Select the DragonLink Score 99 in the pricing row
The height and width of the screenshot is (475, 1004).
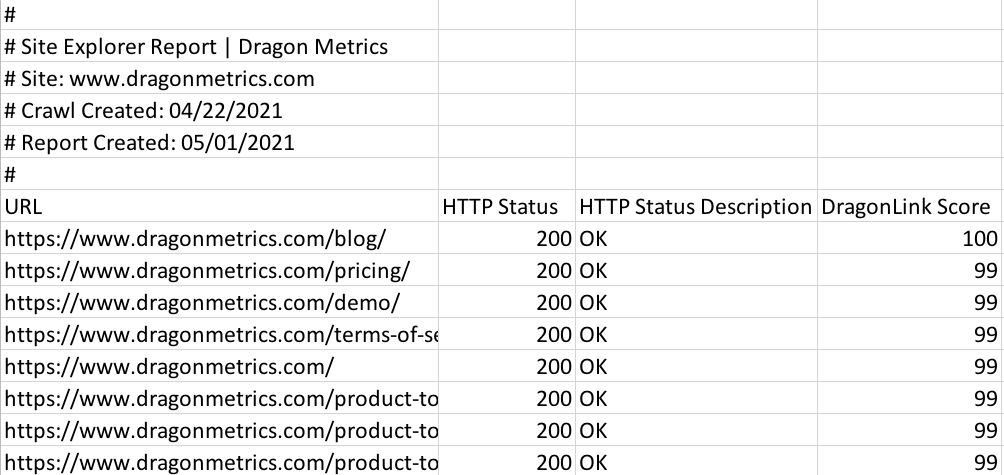986,271
